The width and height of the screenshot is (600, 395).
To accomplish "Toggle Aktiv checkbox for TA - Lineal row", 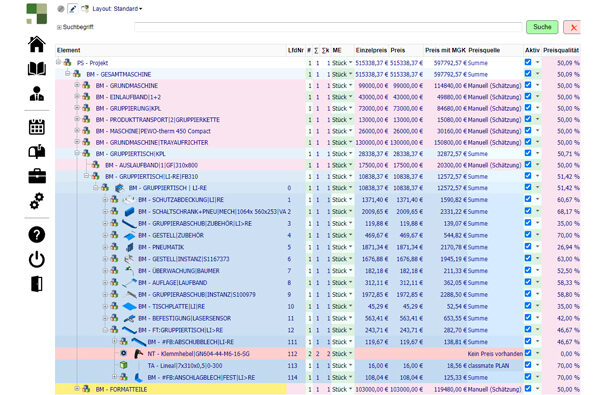I will pyautogui.click(x=528, y=364).
